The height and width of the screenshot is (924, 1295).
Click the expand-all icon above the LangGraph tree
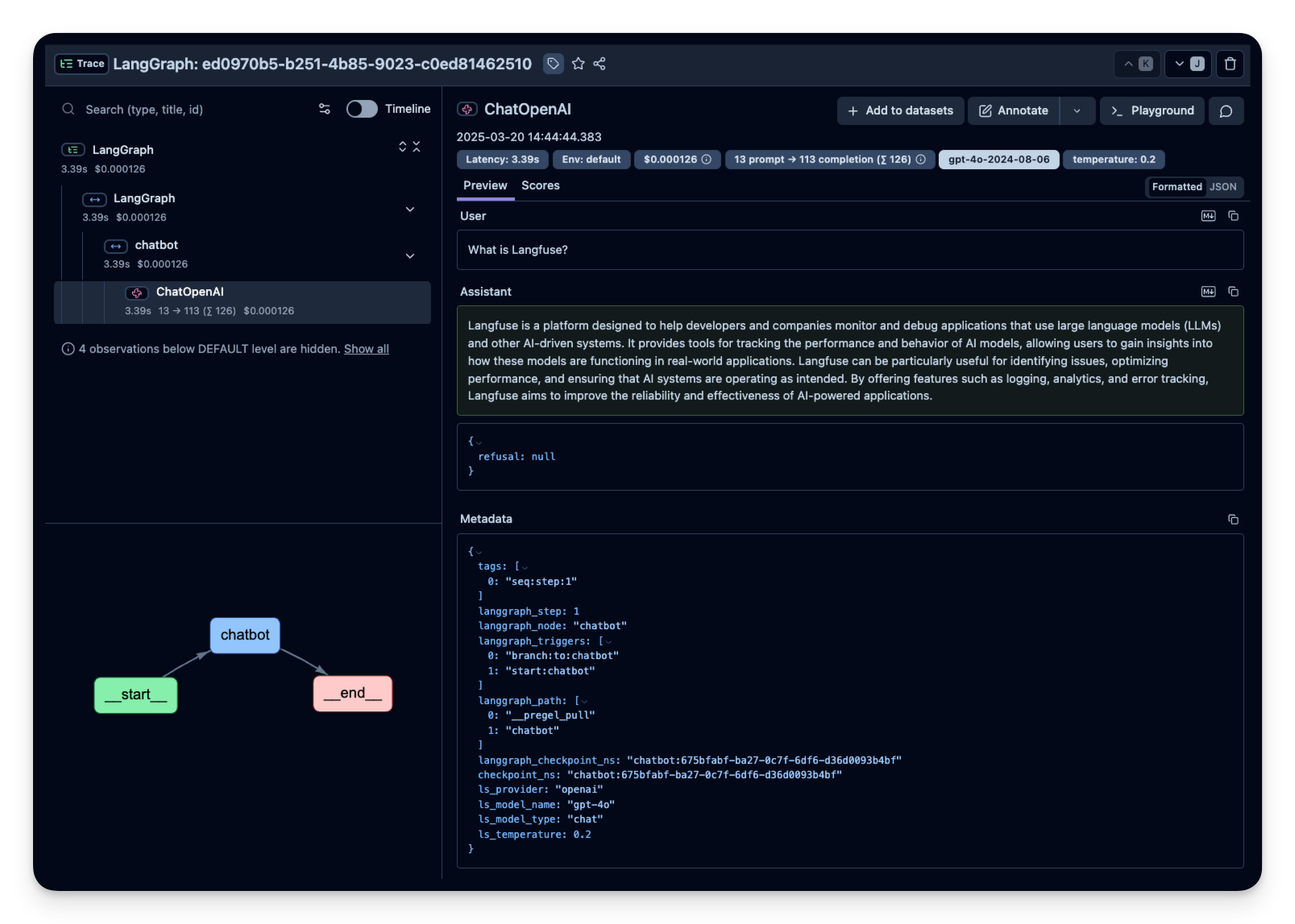[x=402, y=147]
